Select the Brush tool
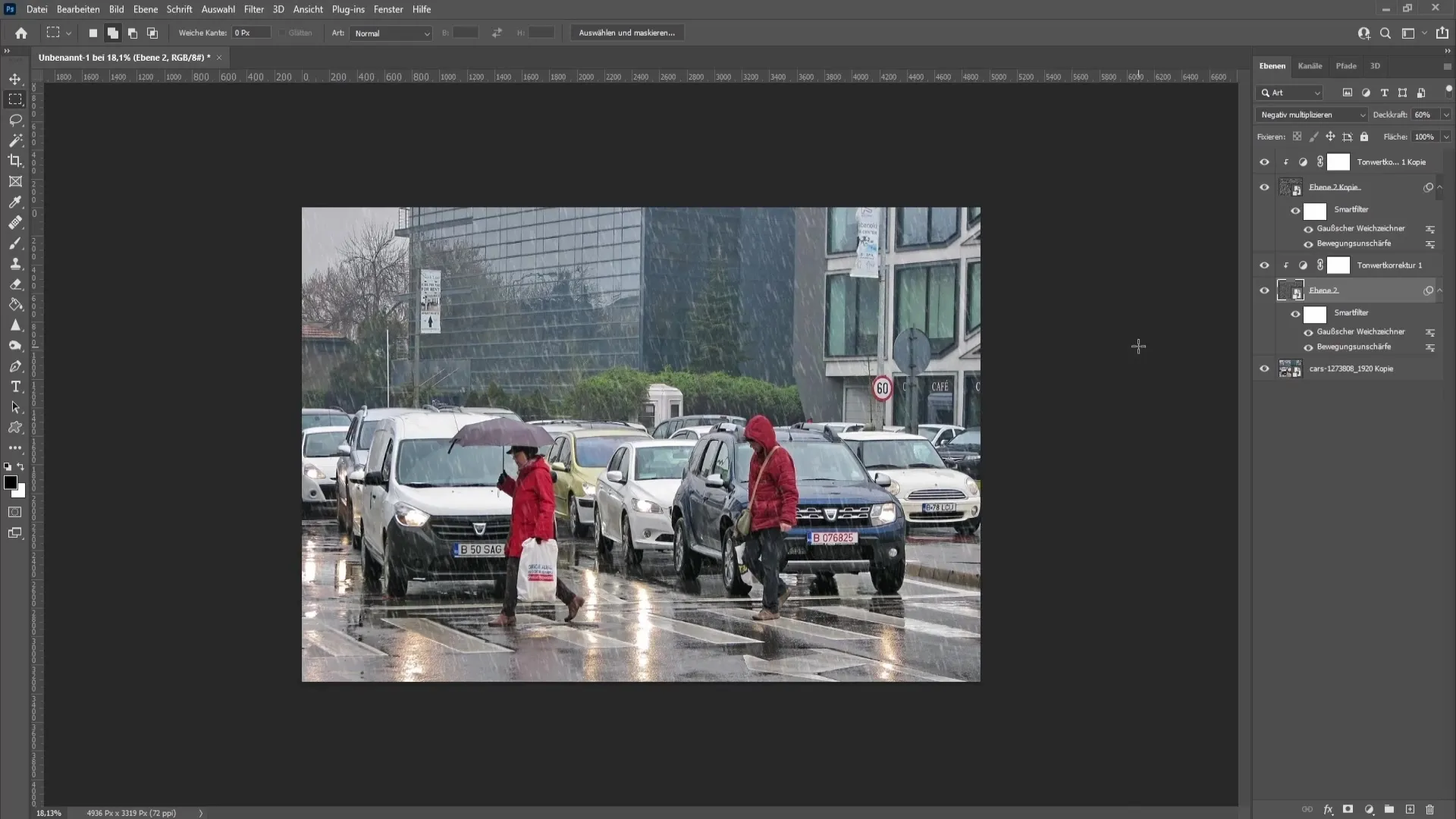The height and width of the screenshot is (819, 1456). [15, 243]
